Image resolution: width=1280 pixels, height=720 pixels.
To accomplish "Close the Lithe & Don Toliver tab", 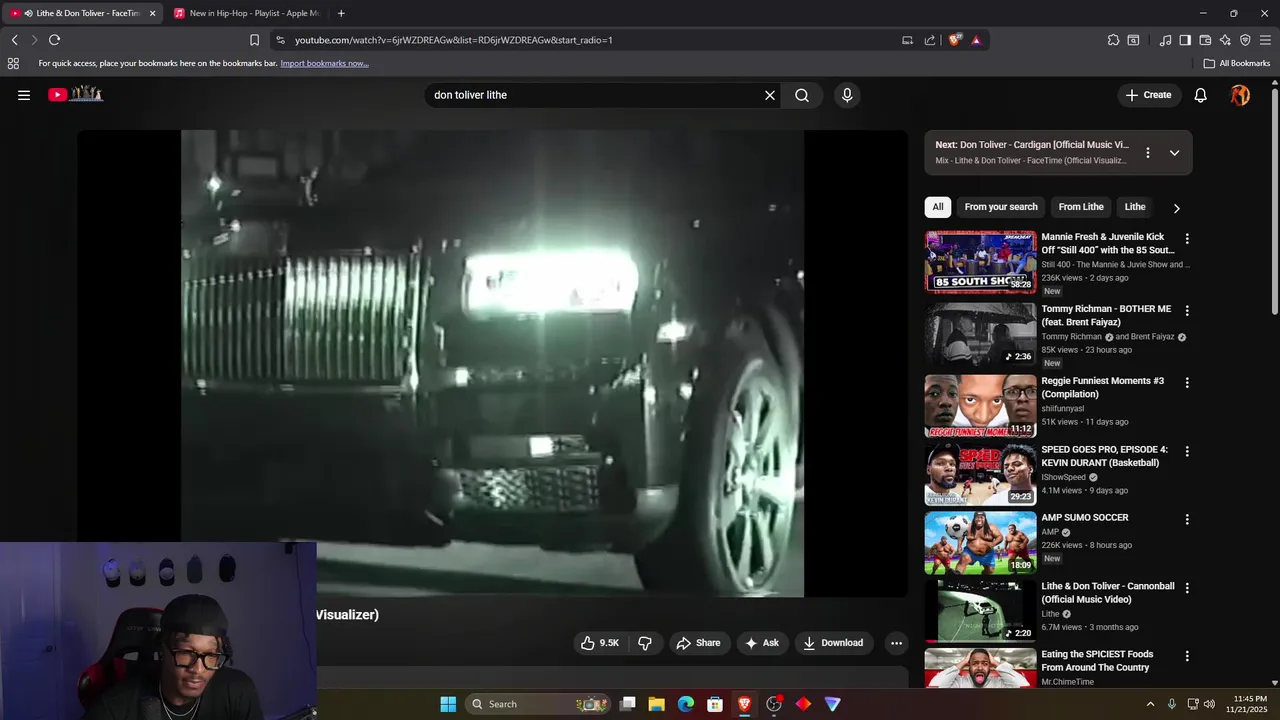I will tap(153, 13).
